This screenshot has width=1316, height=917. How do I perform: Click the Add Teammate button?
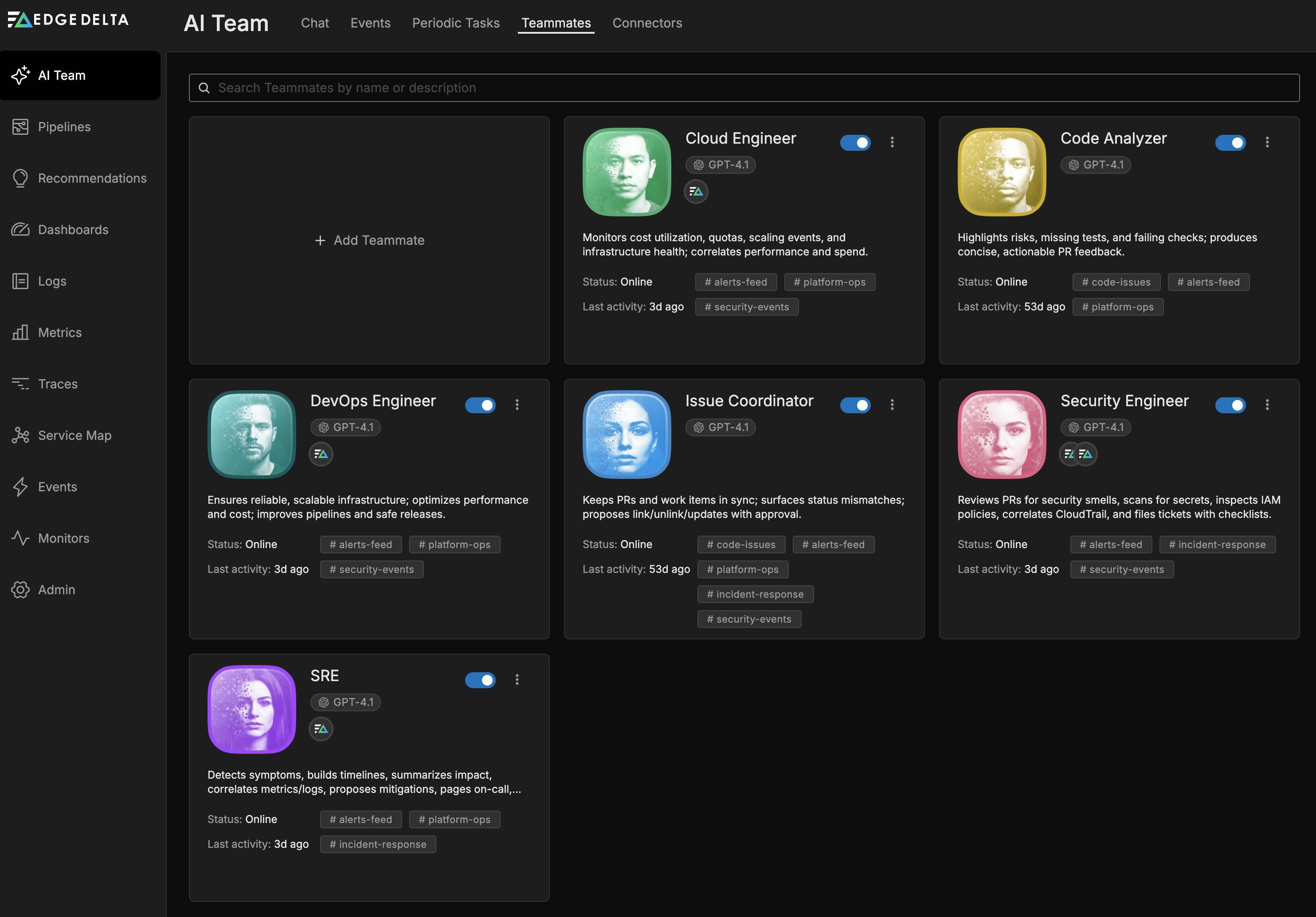(369, 240)
